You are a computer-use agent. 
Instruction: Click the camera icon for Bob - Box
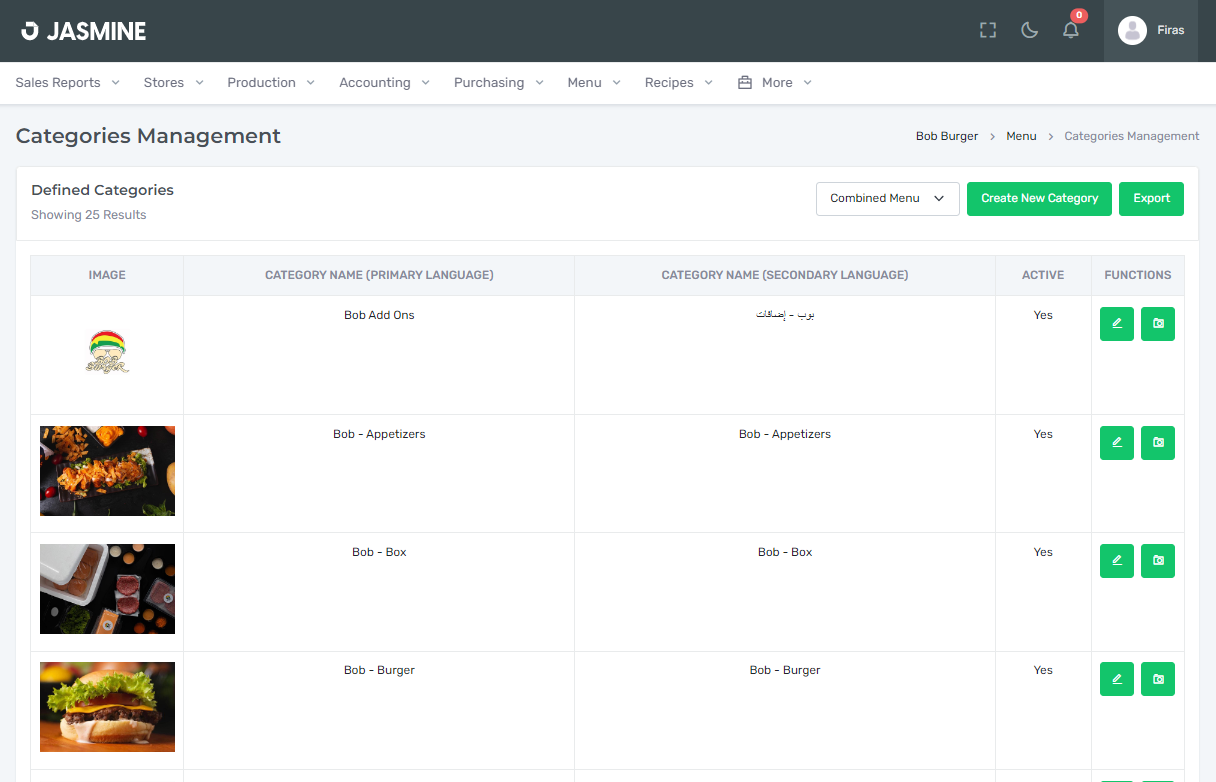coord(1157,560)
